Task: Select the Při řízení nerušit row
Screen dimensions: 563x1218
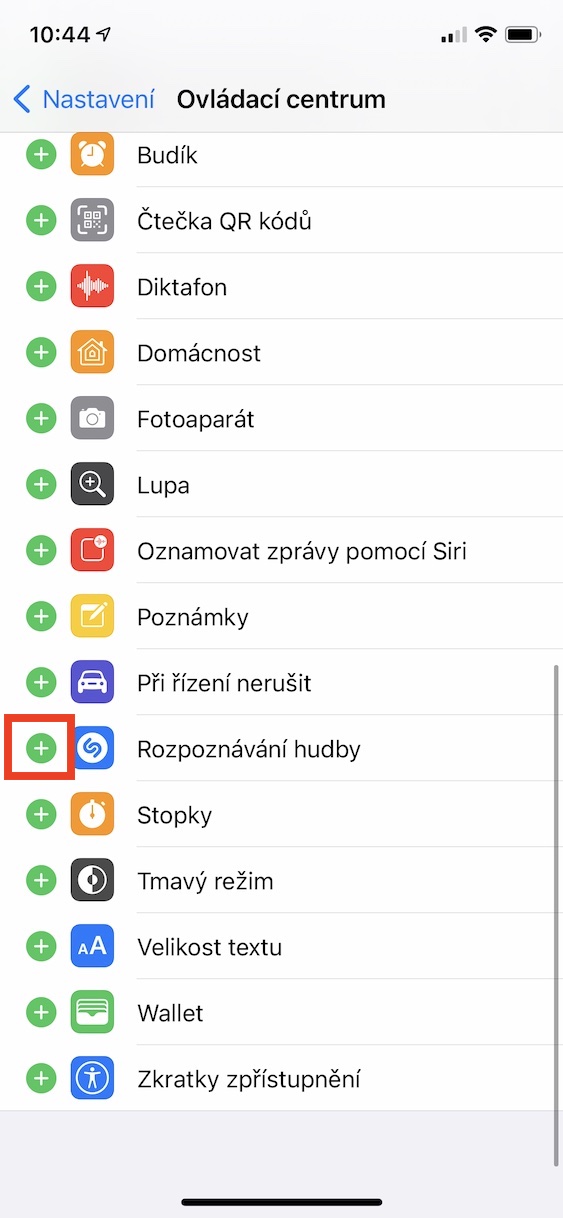Action: click(281, 683)
